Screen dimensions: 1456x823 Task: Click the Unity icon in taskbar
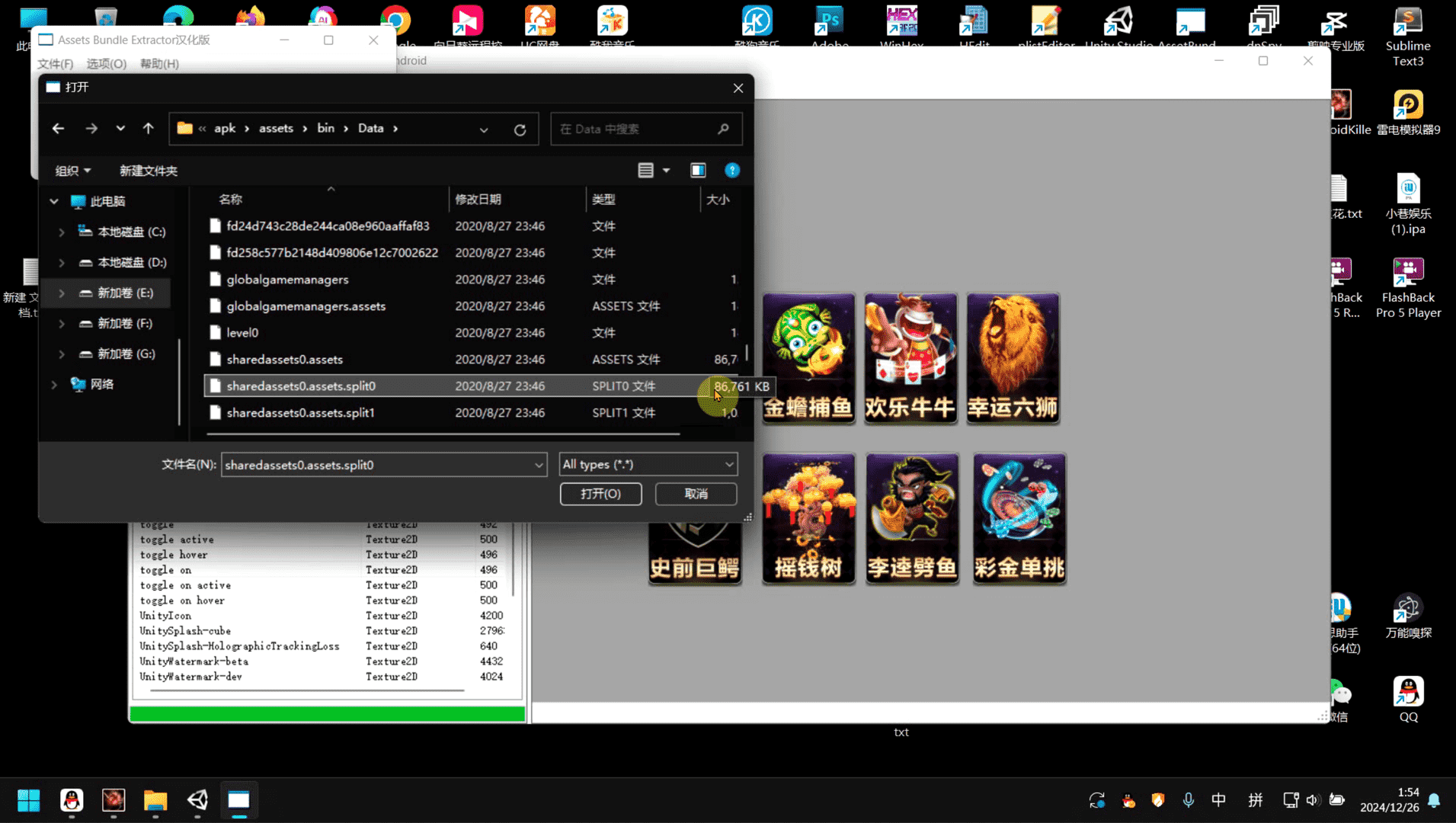(x=197, y=800)
